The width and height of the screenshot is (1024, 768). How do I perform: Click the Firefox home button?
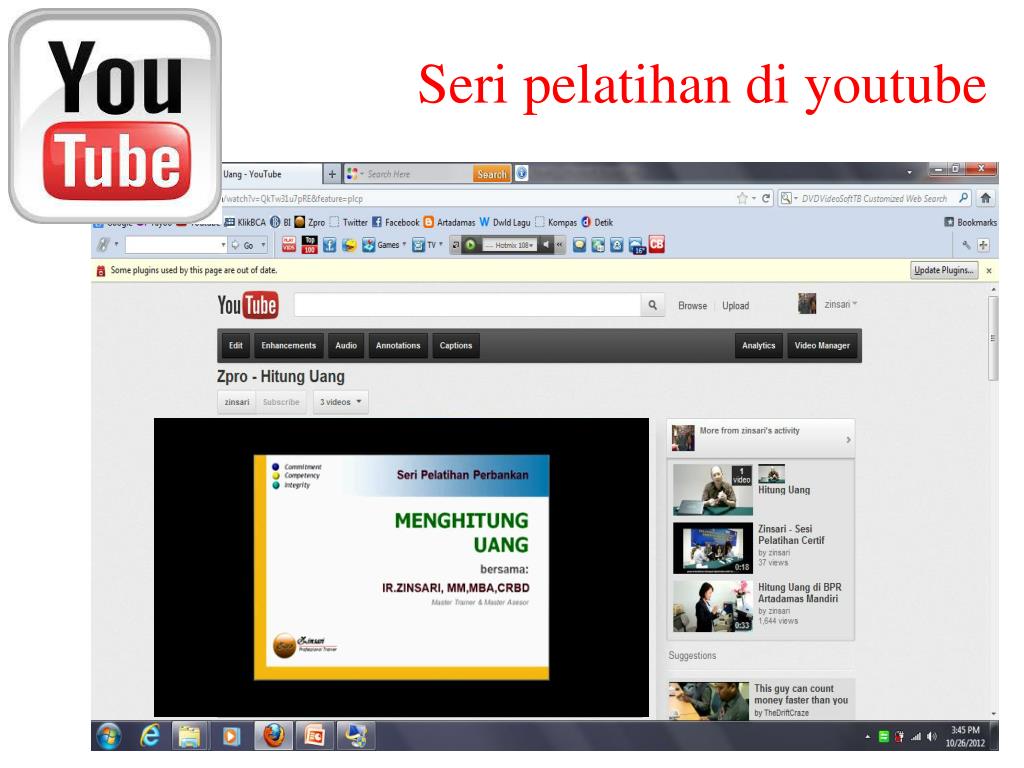[985, 198]
